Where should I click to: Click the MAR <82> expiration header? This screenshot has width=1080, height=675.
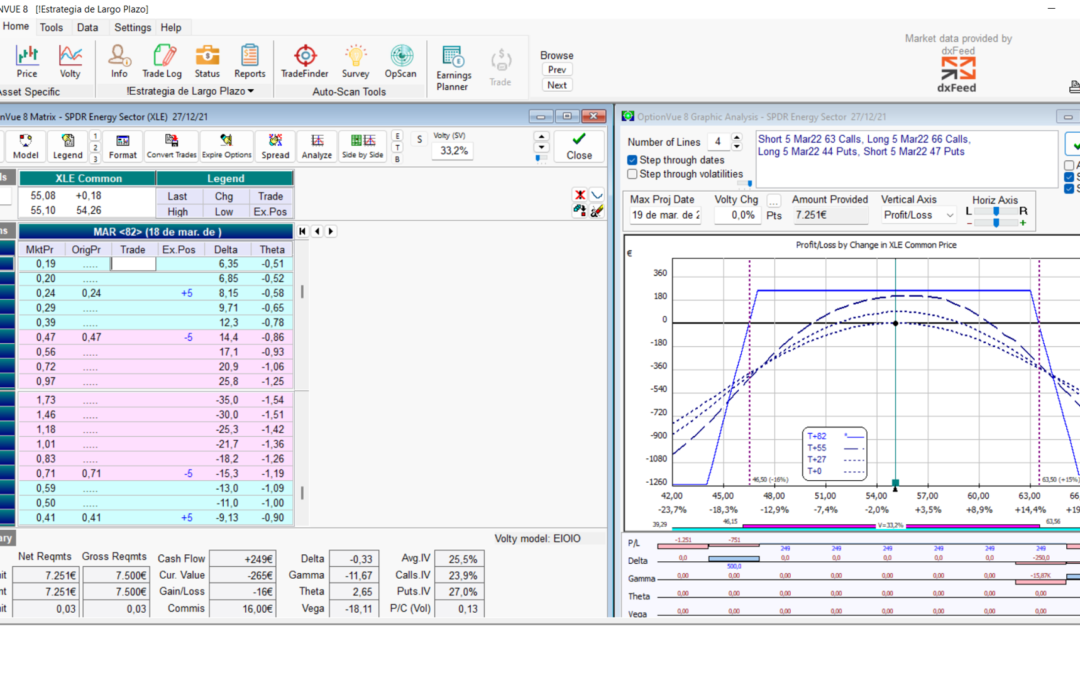point(156,231)
